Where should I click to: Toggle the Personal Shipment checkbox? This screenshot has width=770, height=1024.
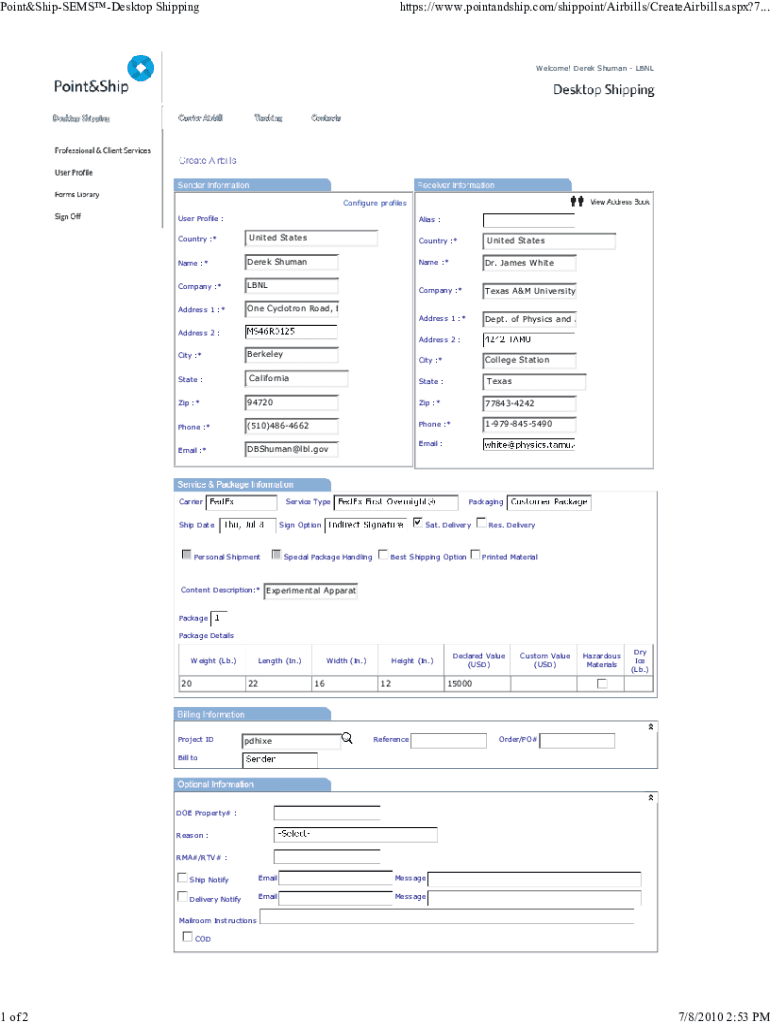(187, 554)
